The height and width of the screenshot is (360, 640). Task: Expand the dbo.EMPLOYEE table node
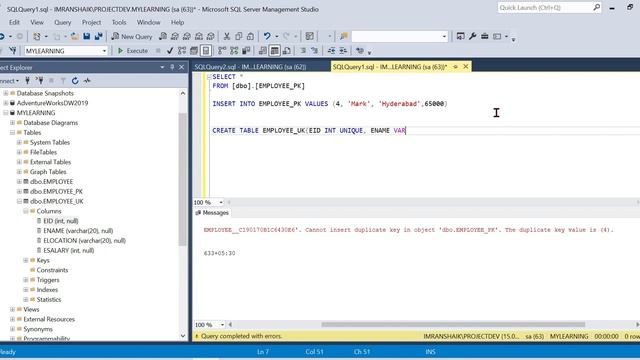point(19,182)
